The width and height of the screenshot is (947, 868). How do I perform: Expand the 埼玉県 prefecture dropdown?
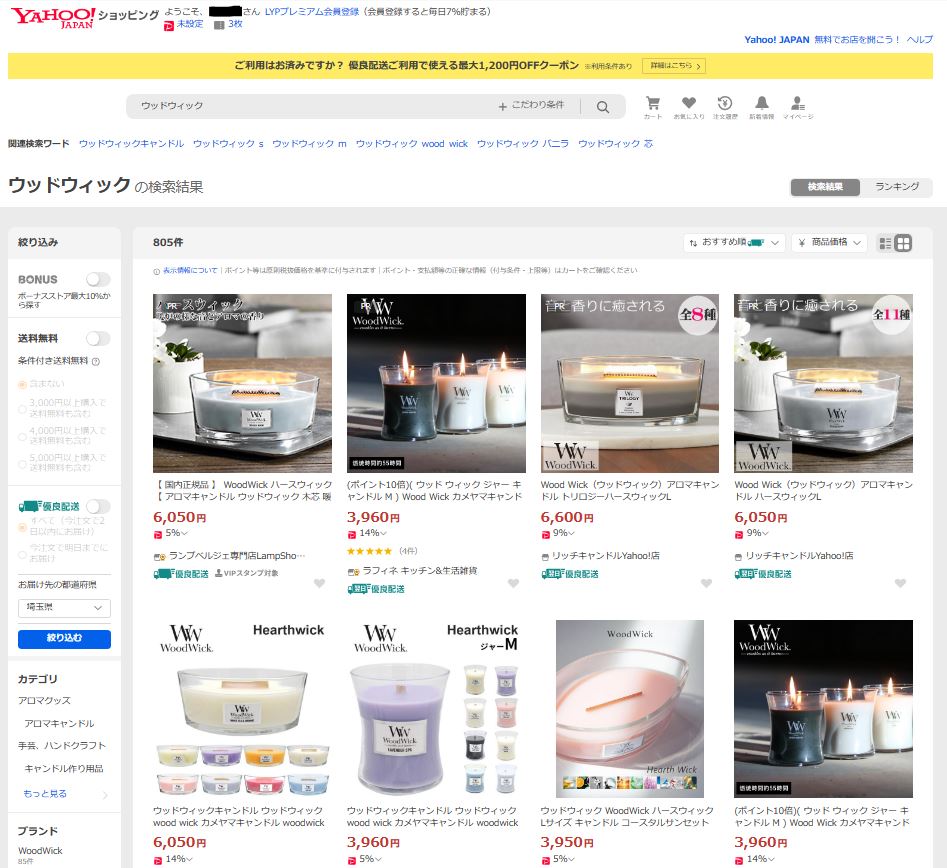64,608
